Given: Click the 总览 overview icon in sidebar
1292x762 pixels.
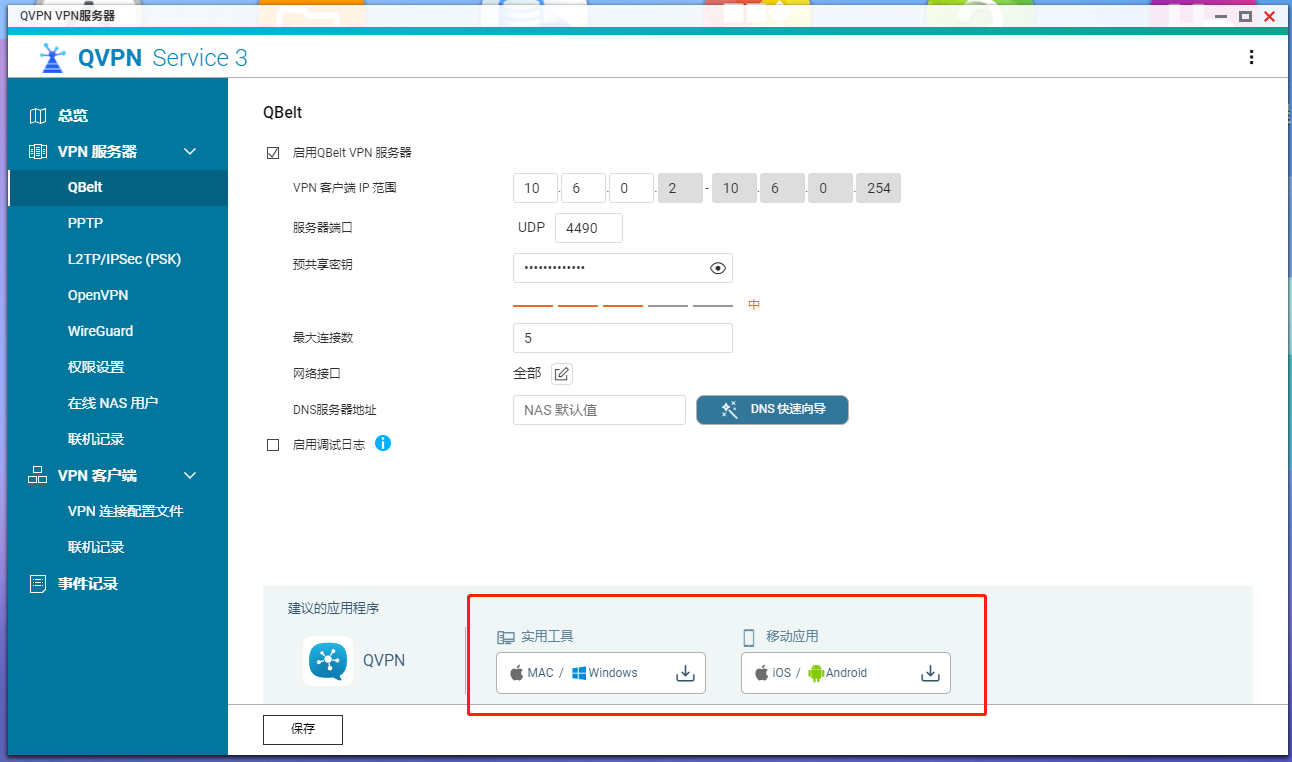Looking at the screenshot, I should pyautogui.click(x=38, y=116).
